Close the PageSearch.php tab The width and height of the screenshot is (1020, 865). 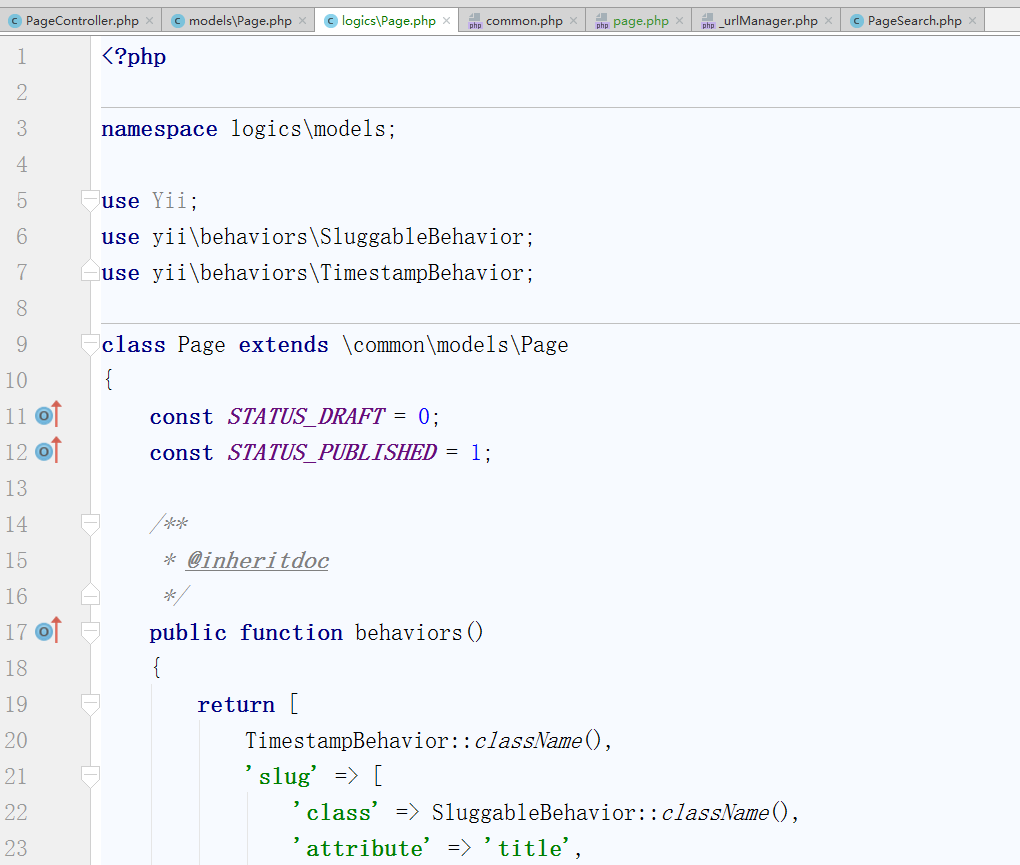pyautogui.click(x=973, y=21)
